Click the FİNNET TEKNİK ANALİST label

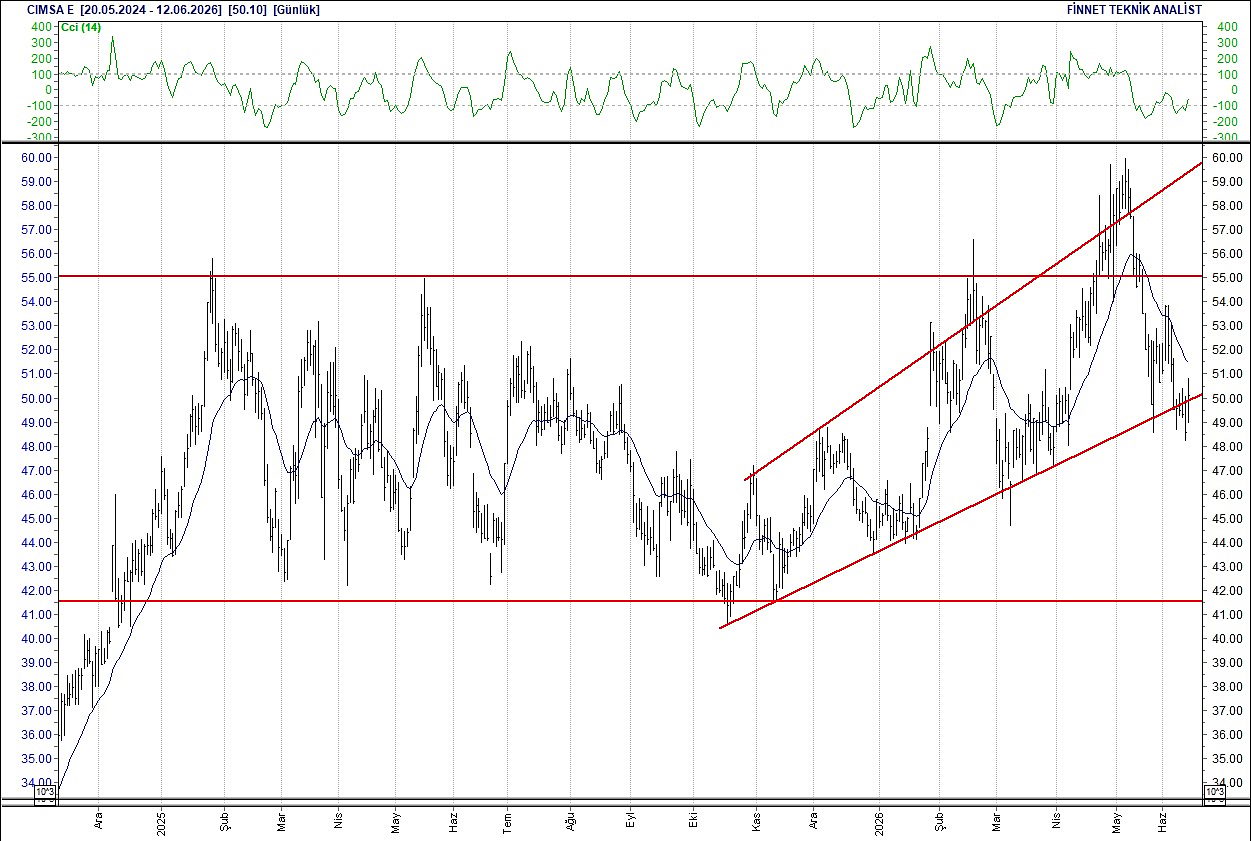tap(1135, 9)
